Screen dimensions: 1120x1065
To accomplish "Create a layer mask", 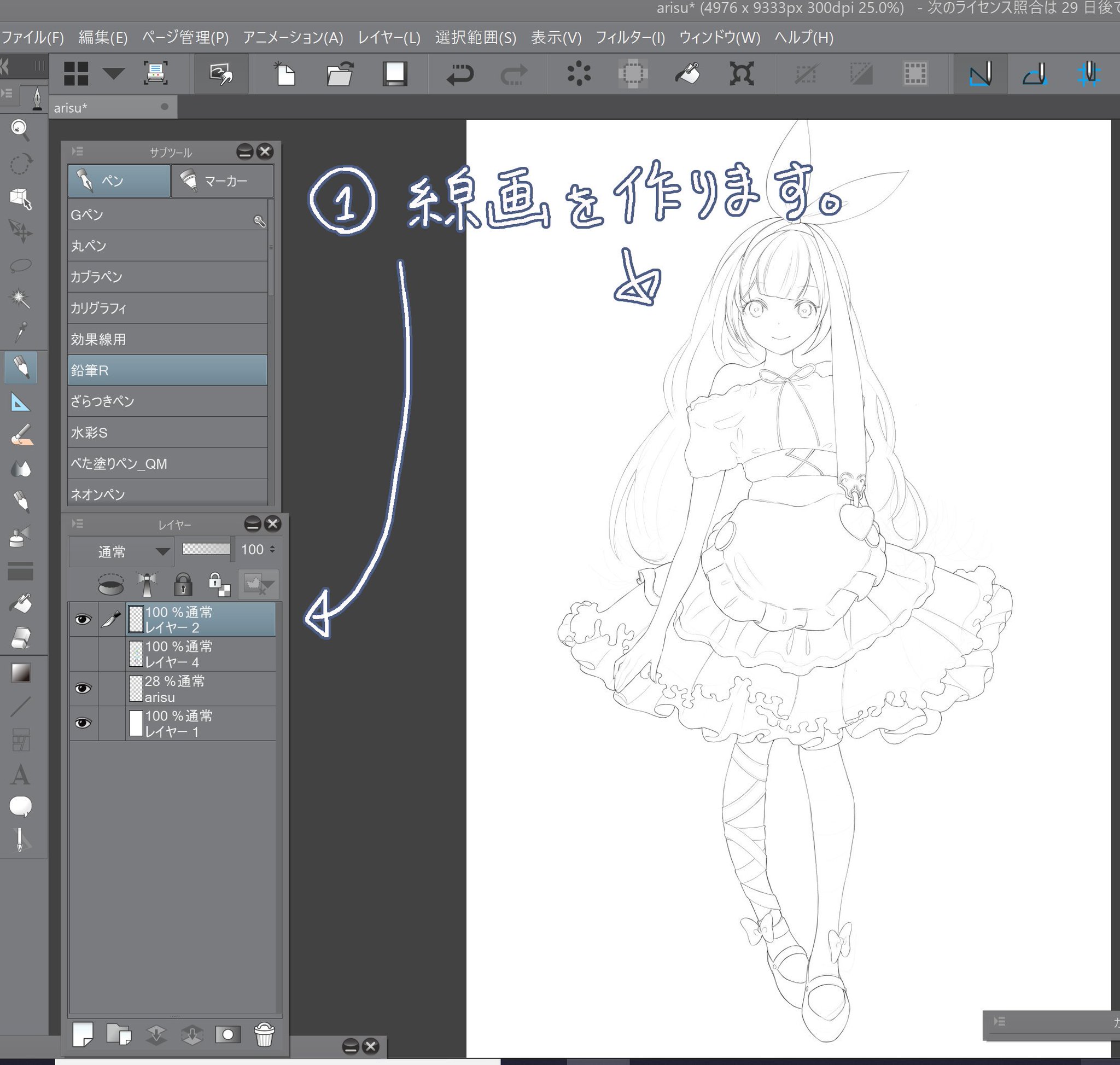I will point(227,1034).
